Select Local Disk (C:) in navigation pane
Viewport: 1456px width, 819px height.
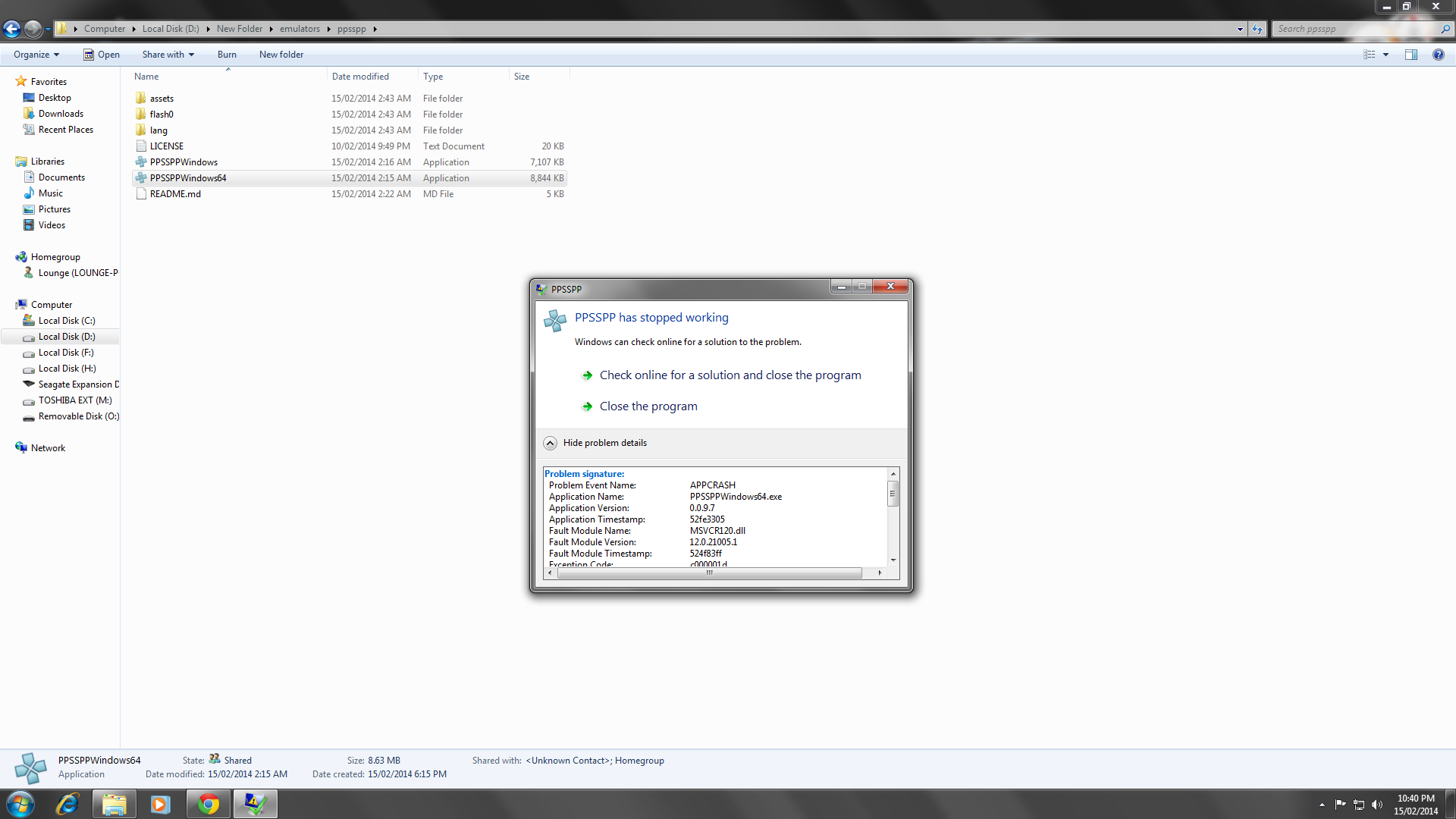[67, 321]
